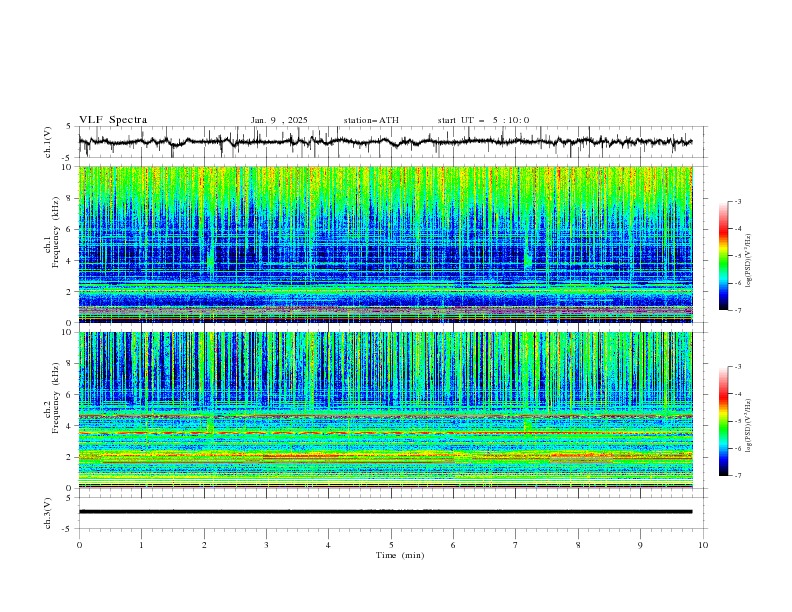Click the "Time (min)" axis title
Viewport: 792px width, 612px height.
coord(400,555)
